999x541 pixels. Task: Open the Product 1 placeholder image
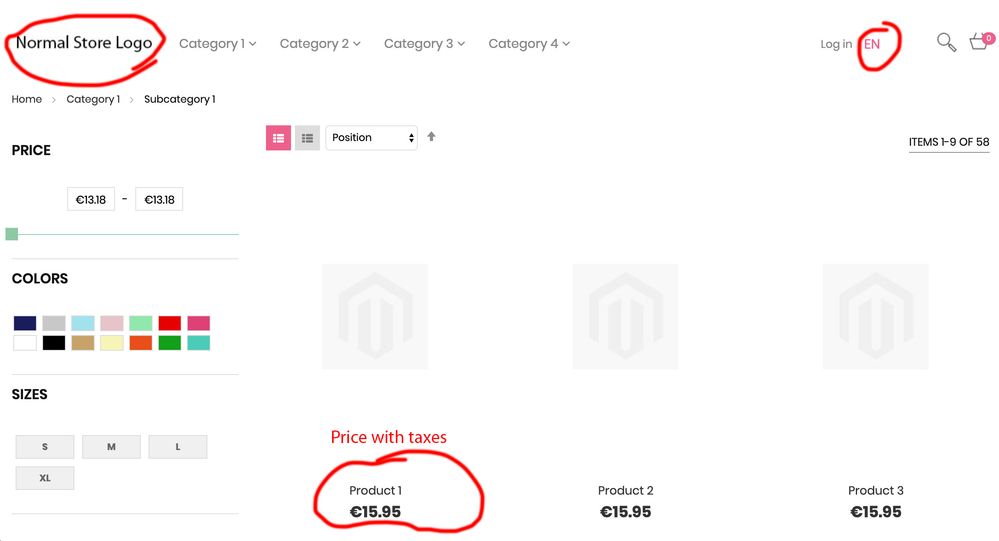coord(375,316)
